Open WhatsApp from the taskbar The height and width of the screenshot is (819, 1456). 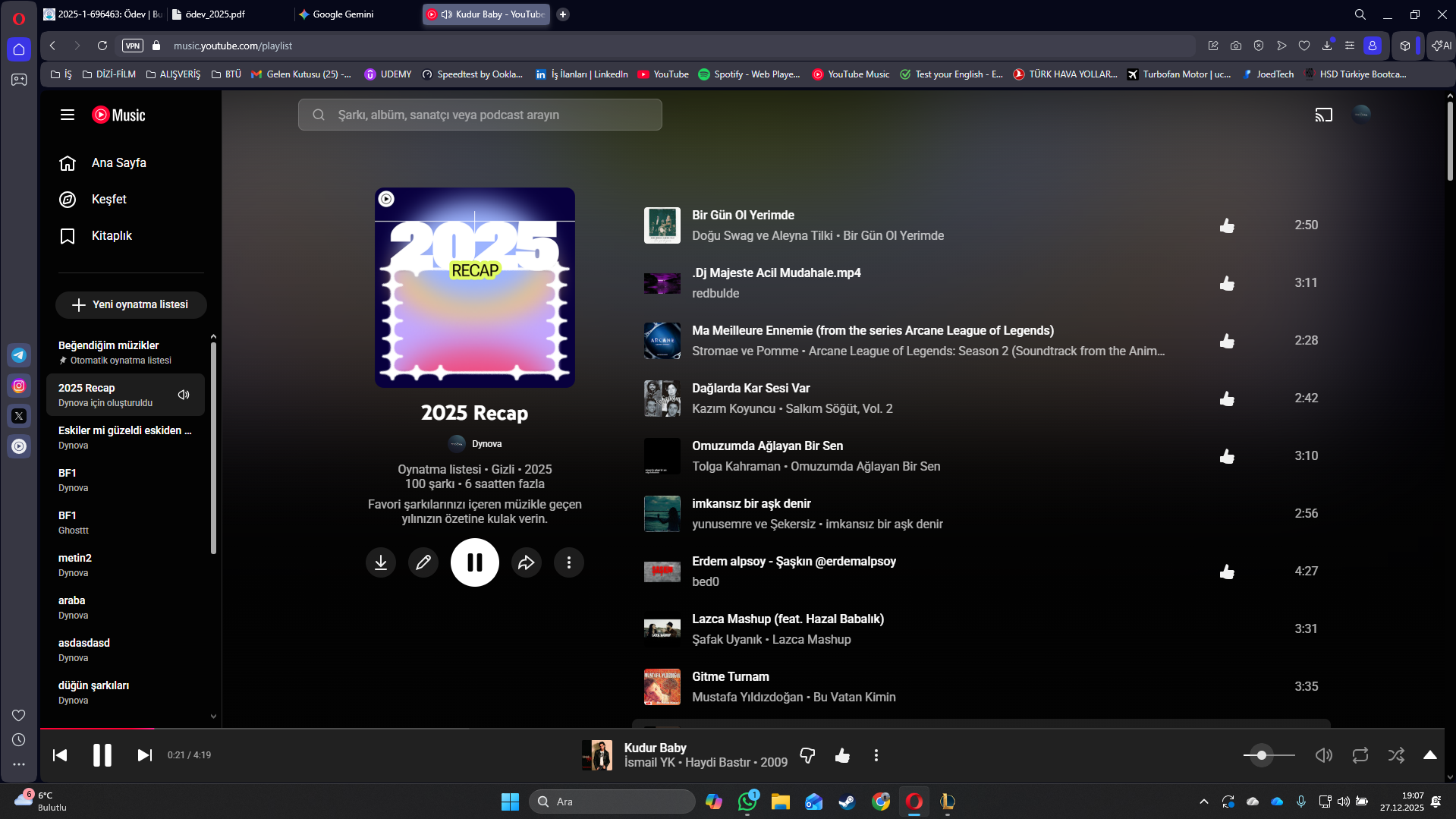pyautogui.click(x=747, y=802)
